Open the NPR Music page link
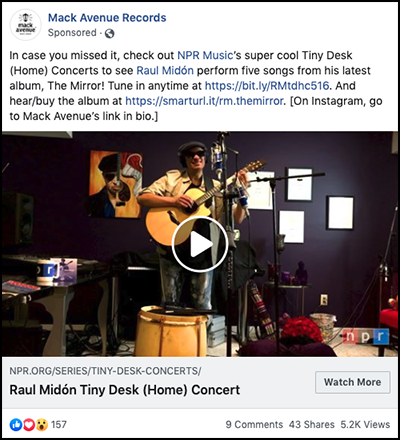The width and height of the screenshot is (400, 440). click(205, 55)
